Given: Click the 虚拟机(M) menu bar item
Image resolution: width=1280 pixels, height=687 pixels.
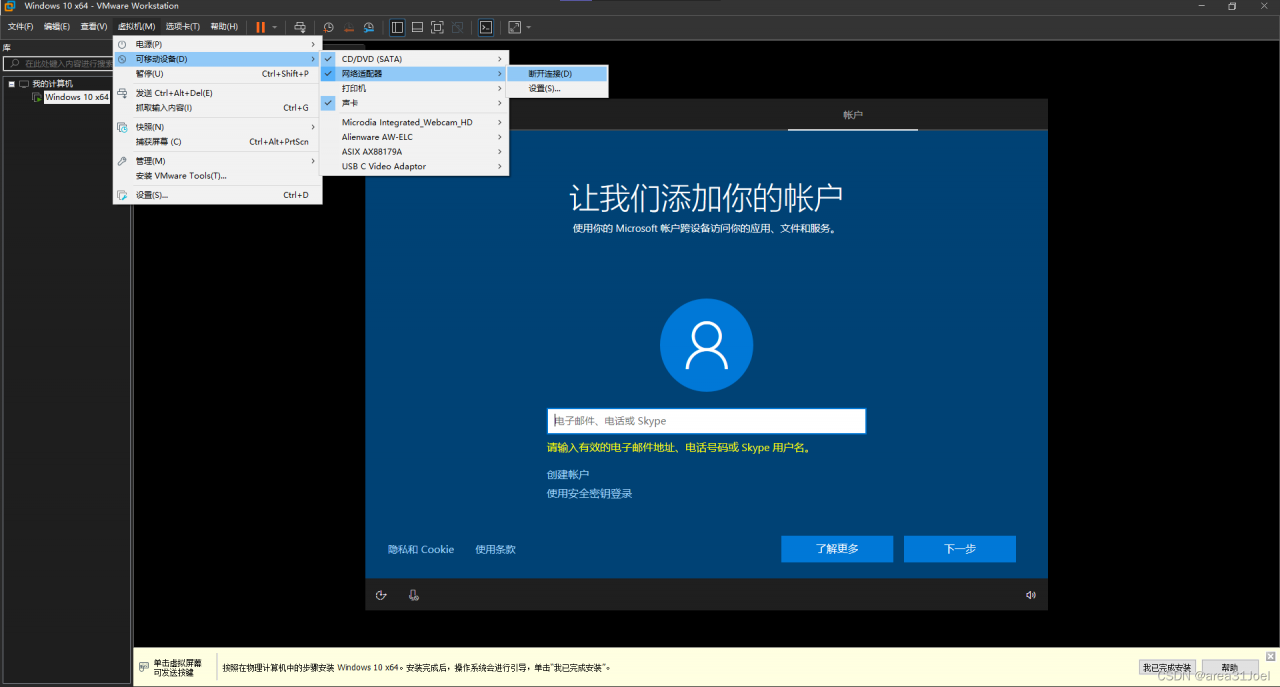Looking at the screenshot, I should point(136,27).
